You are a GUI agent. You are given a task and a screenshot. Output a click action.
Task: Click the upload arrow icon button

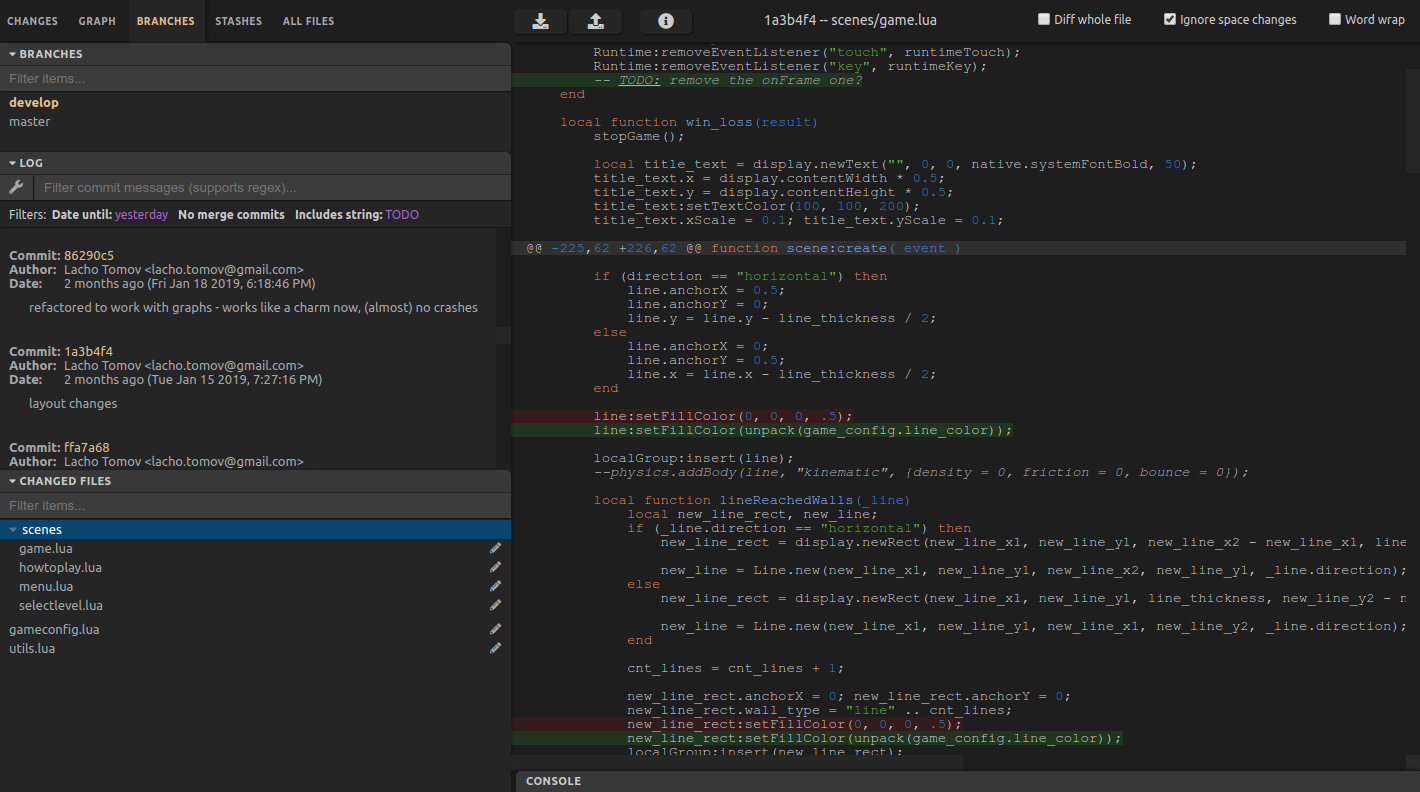tap(595, 21)
